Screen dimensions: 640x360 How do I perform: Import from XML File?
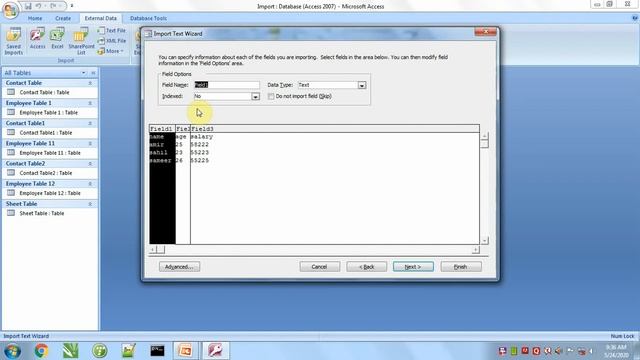(x=111, y=41)
